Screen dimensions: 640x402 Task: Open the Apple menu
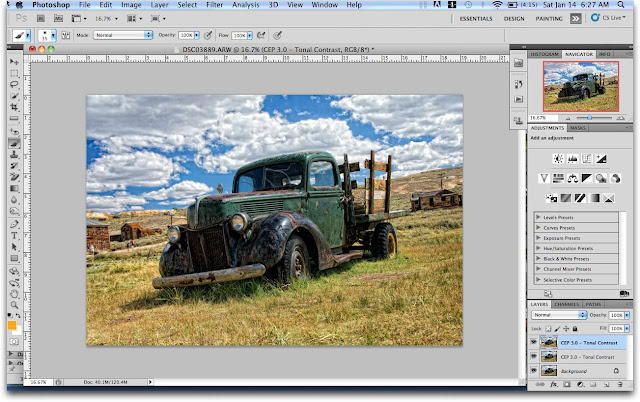pos(19,5)
